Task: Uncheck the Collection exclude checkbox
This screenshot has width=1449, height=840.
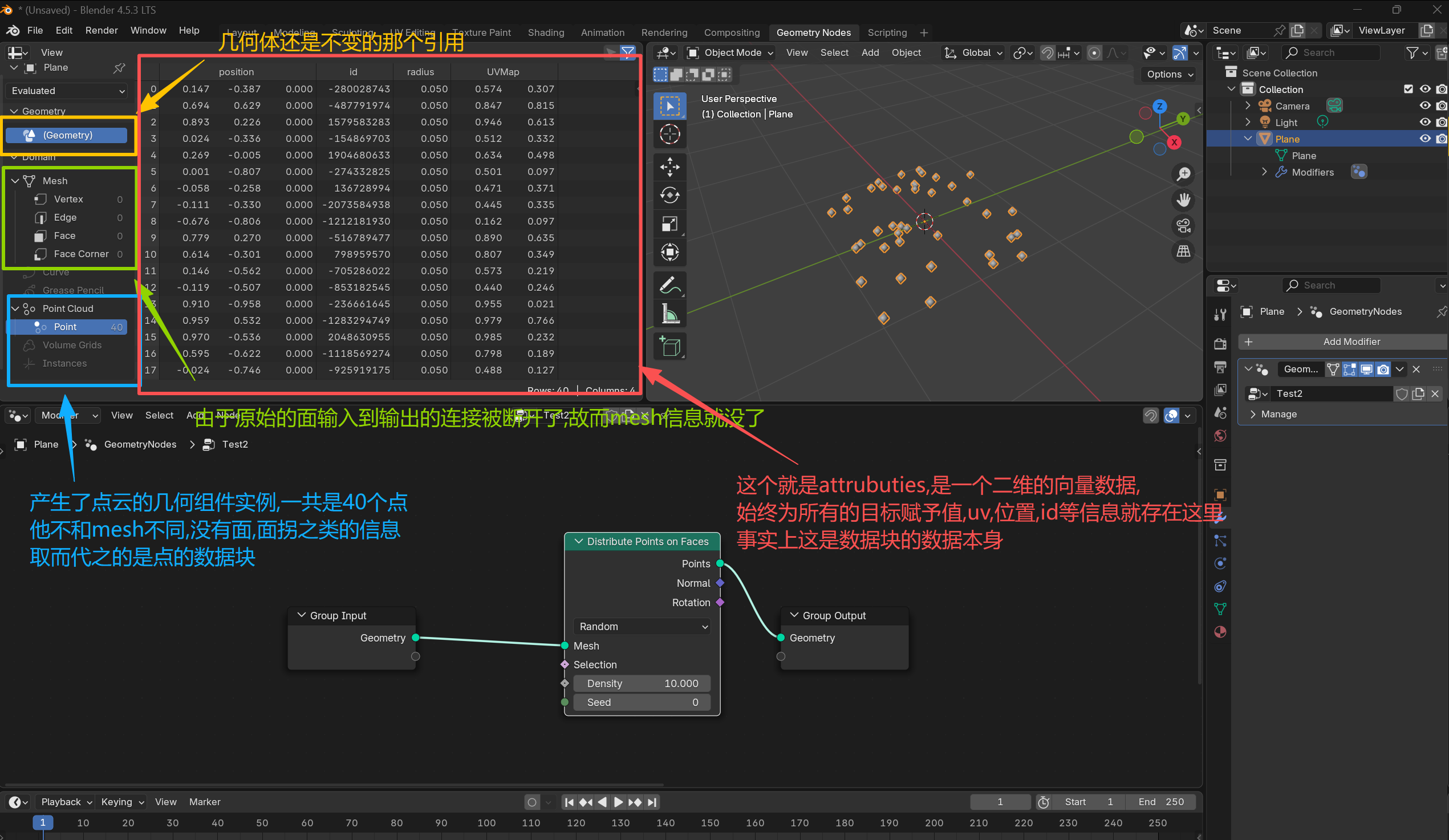Action: (1407, 89)
